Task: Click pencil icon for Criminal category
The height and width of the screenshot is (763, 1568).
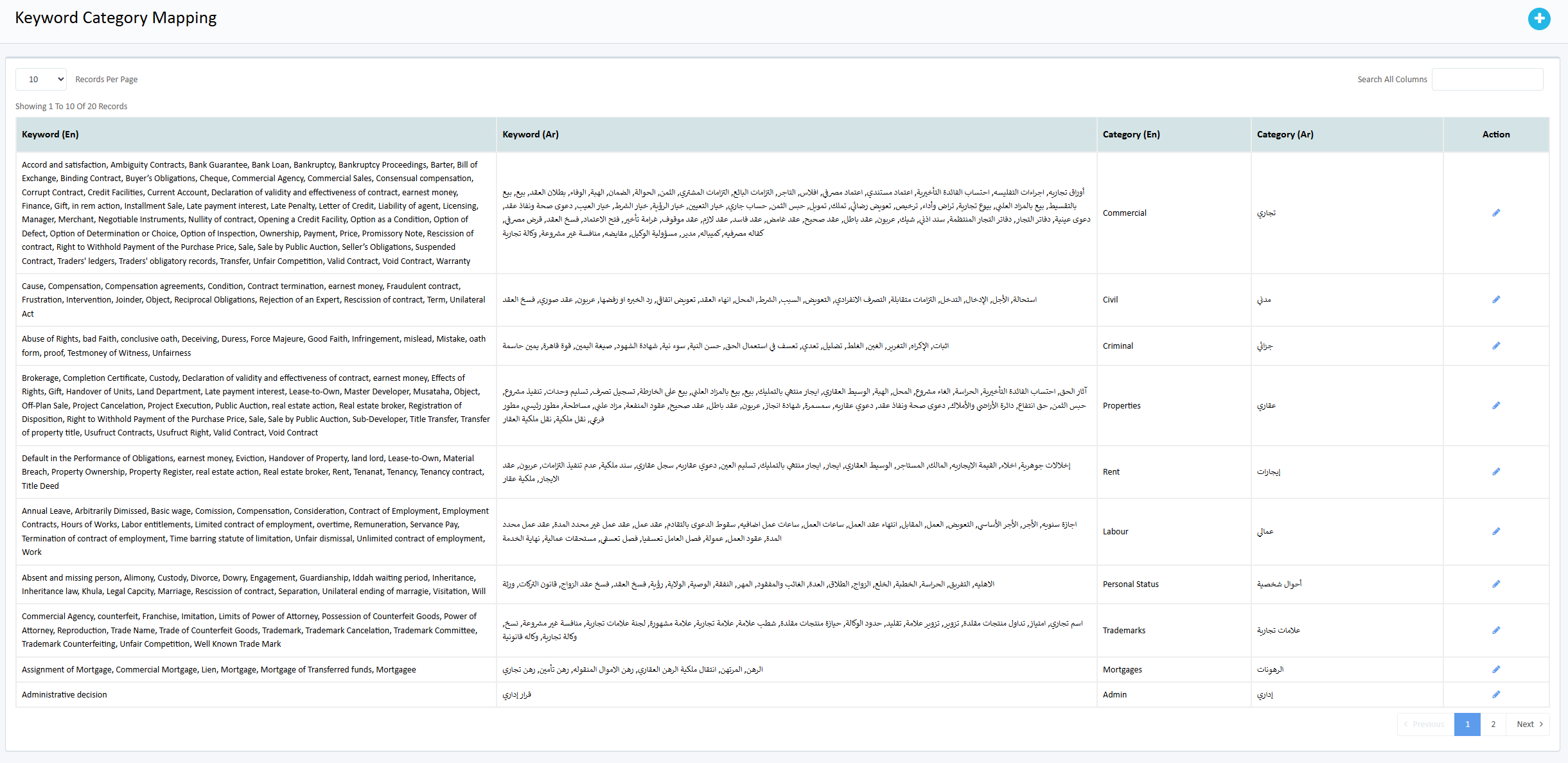Action: 1495,346
